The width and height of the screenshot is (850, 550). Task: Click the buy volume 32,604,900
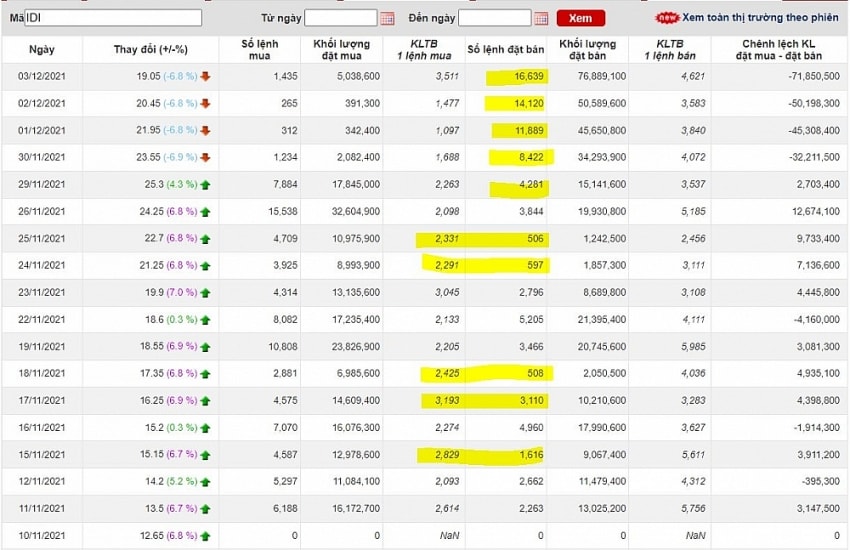[x=356, y=212]
